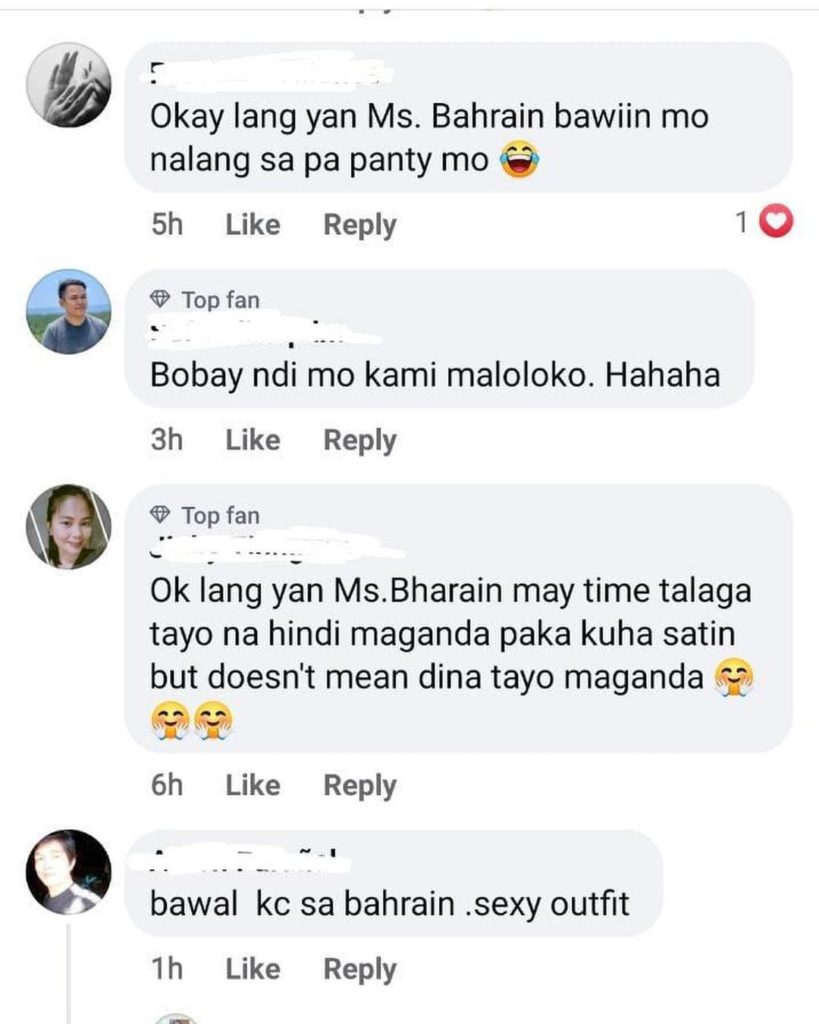Open the fourth commenter's dark avatar
This screenshot has height=1024, width=819.
pos(68,872)
